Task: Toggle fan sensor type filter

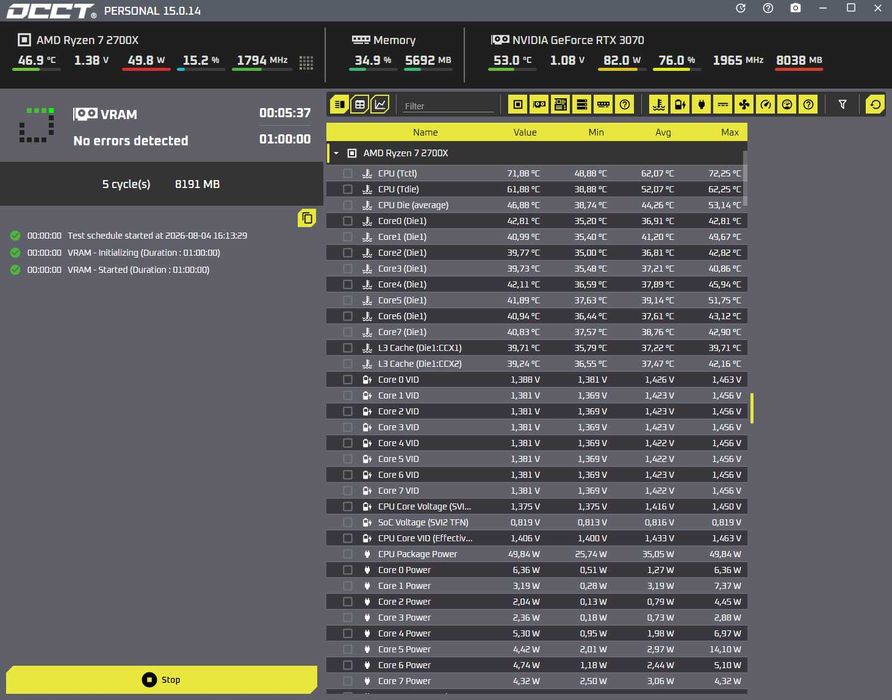Action: coord(744,104)
